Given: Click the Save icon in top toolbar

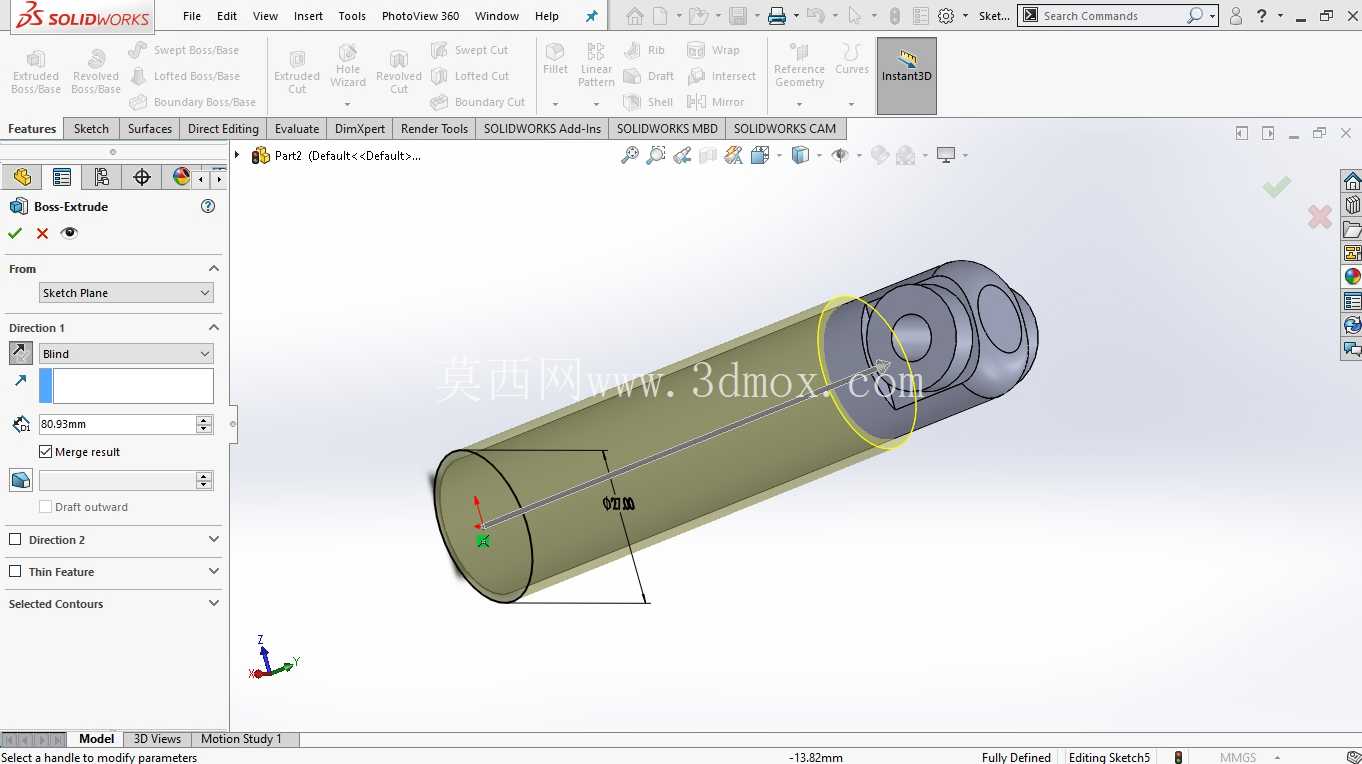Looking at the screenshot, I should 738,16.
